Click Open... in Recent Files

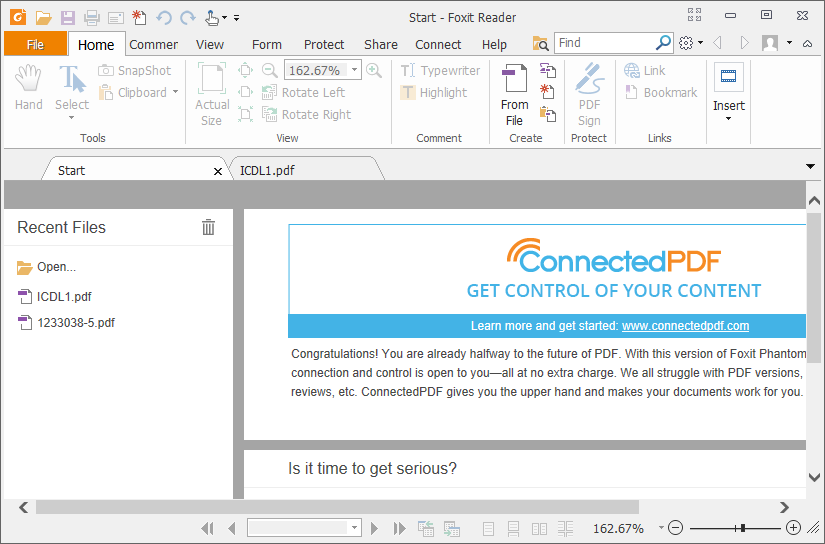pos(46,267)
